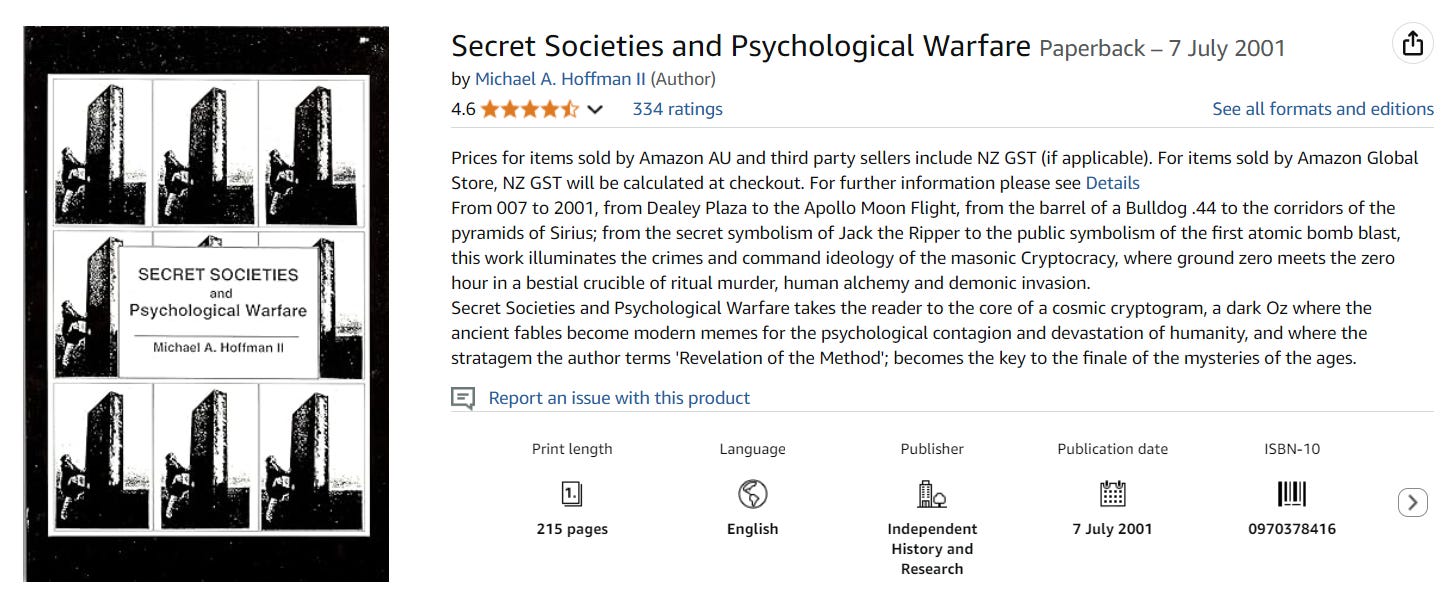Click the star rating icons
This screenshot has width=1453, height=608.
click(x=529, y=109)
